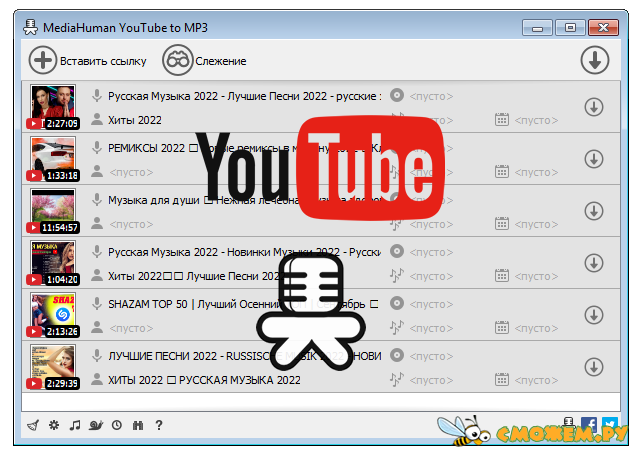Open the Слежение tracking panel
Image resolution: width=639 pixels, height=458 pixels.
point(205,61)
